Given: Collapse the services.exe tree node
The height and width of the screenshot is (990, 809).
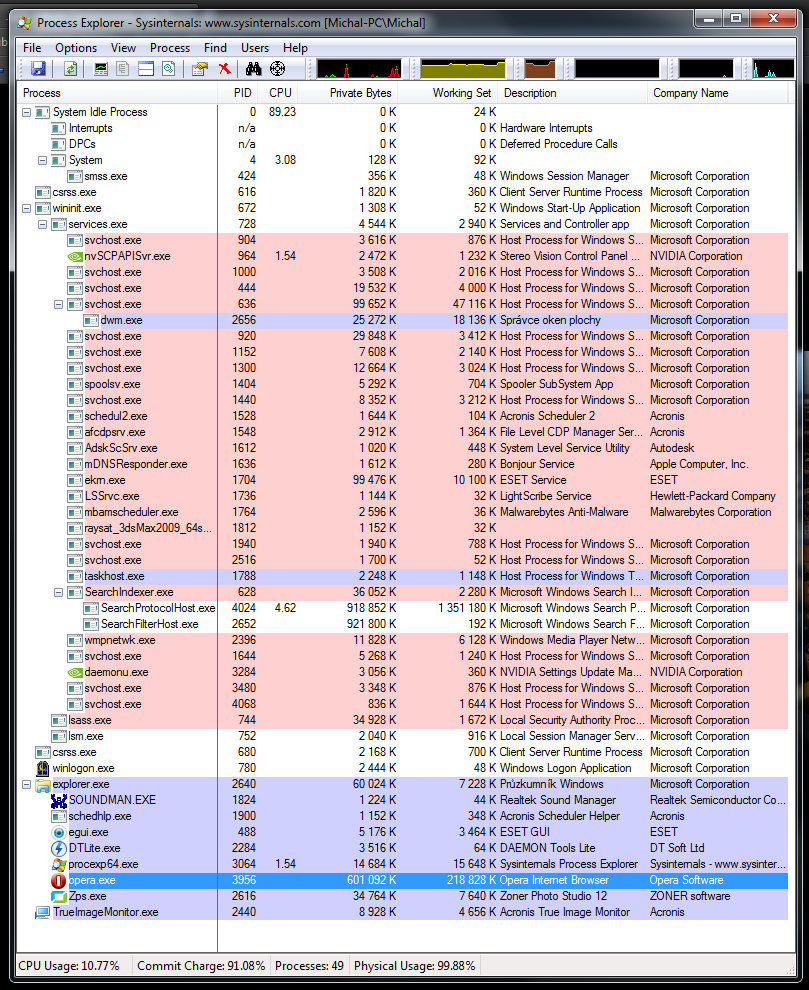Looking at the screenshot, I should (x=43, y=224).
